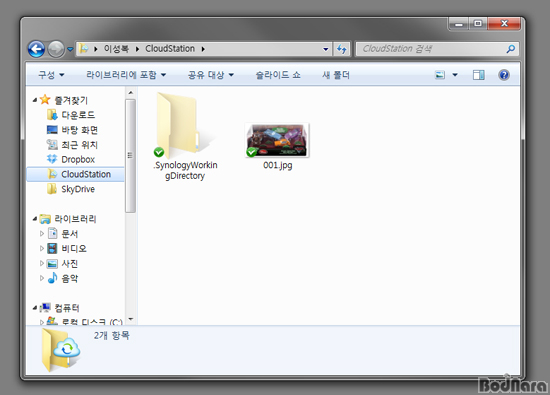The width and height of the screenshot is (550, 395).
Task: Open the 음악 library
Action: [x=69, y=279]
